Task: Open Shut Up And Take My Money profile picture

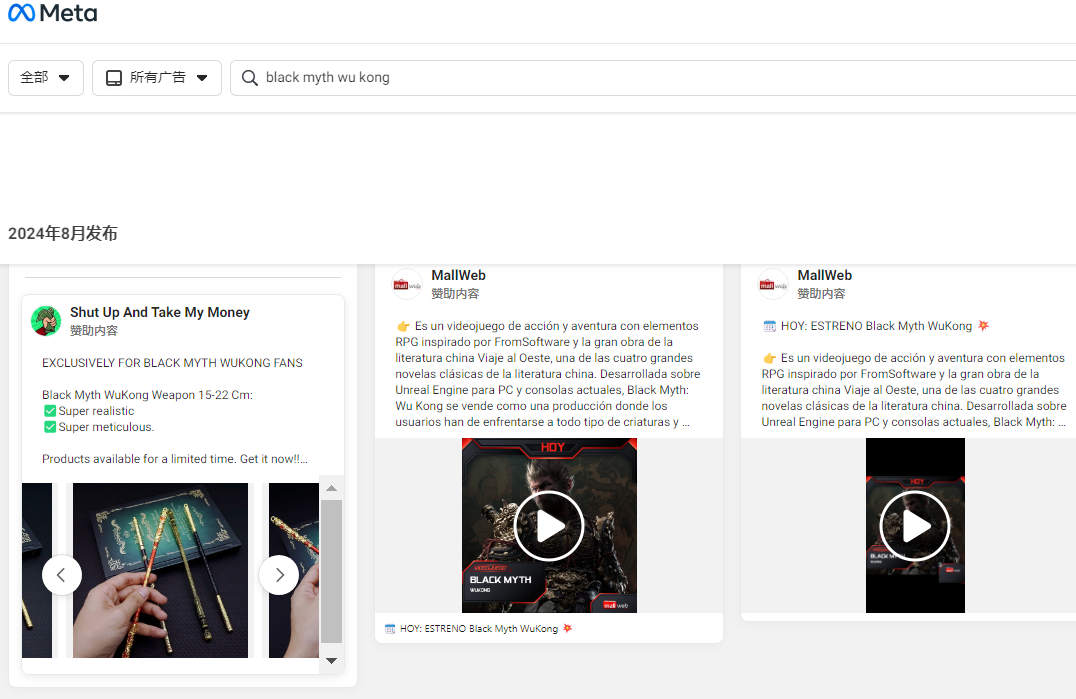Action: (46, 321)
